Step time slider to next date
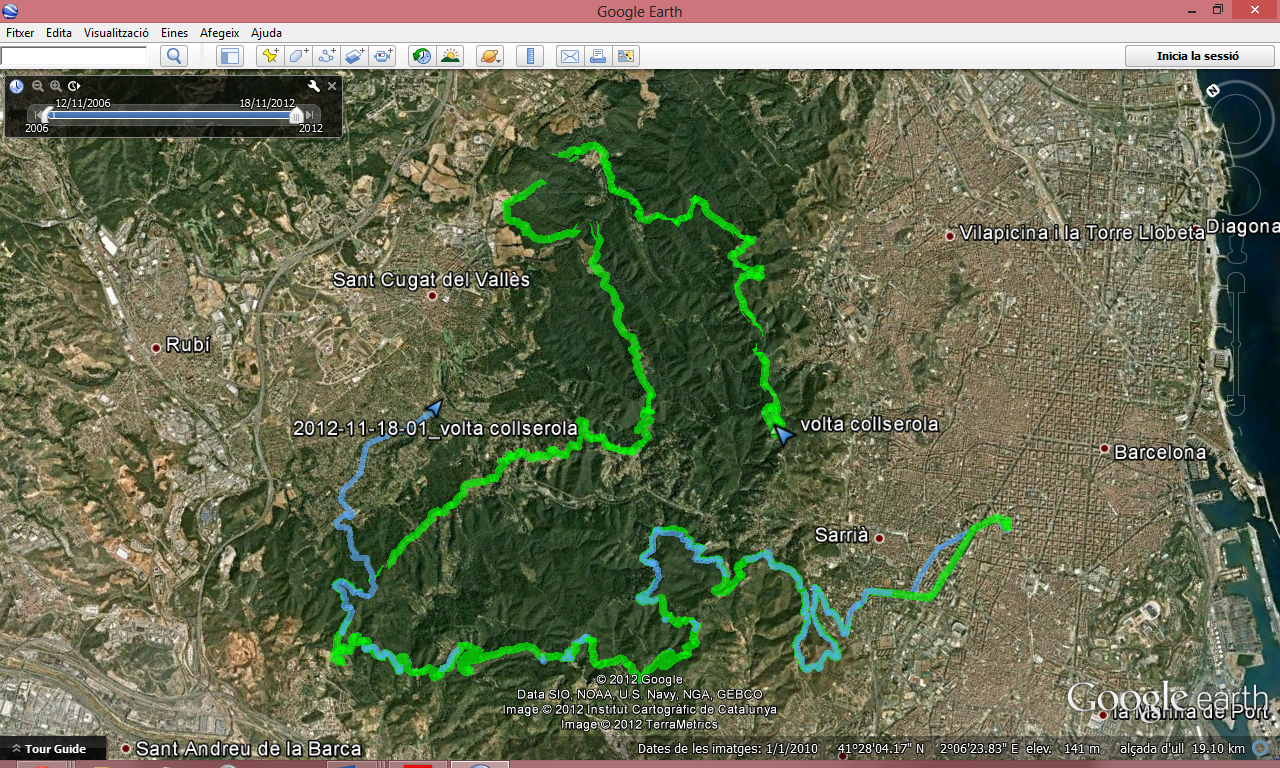1280x768 pixels. pyautogui.click(x=311, y=115)
